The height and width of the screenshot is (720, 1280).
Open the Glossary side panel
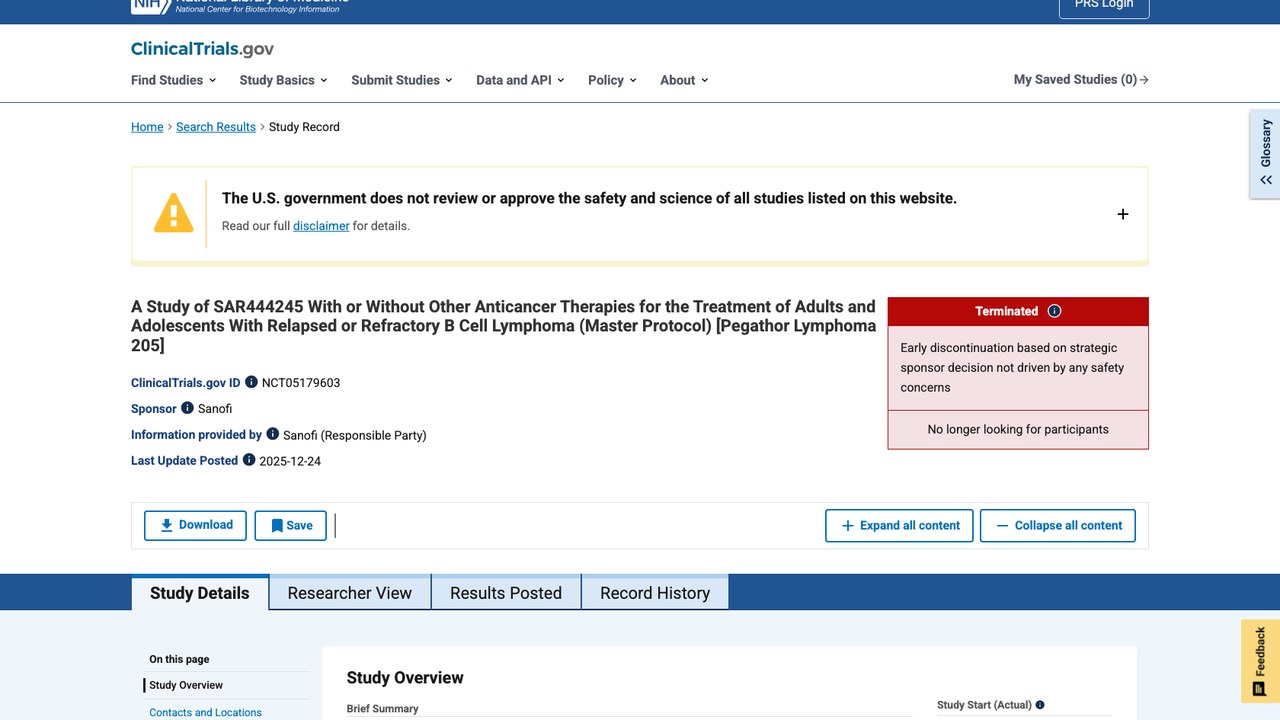1265,154
